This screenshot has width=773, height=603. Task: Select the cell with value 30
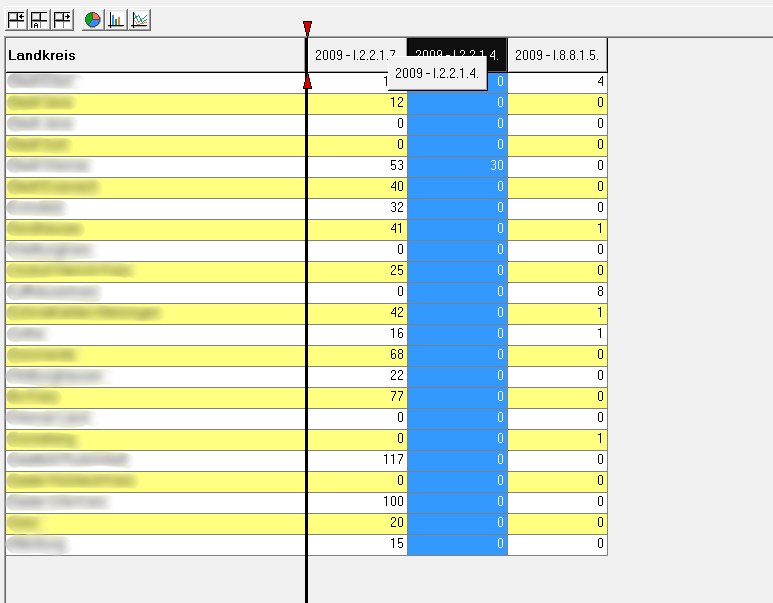click(x=457, y=166)
